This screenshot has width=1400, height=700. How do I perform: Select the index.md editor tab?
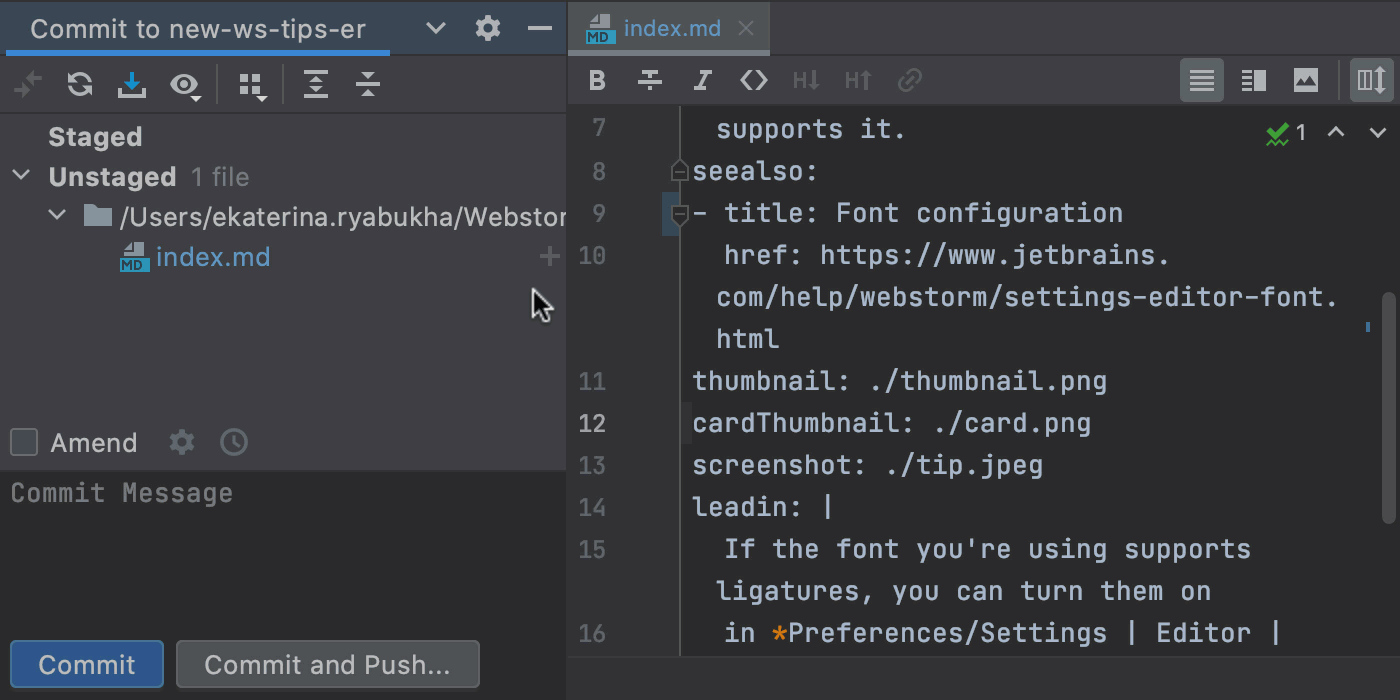click(x=668, y=29)
